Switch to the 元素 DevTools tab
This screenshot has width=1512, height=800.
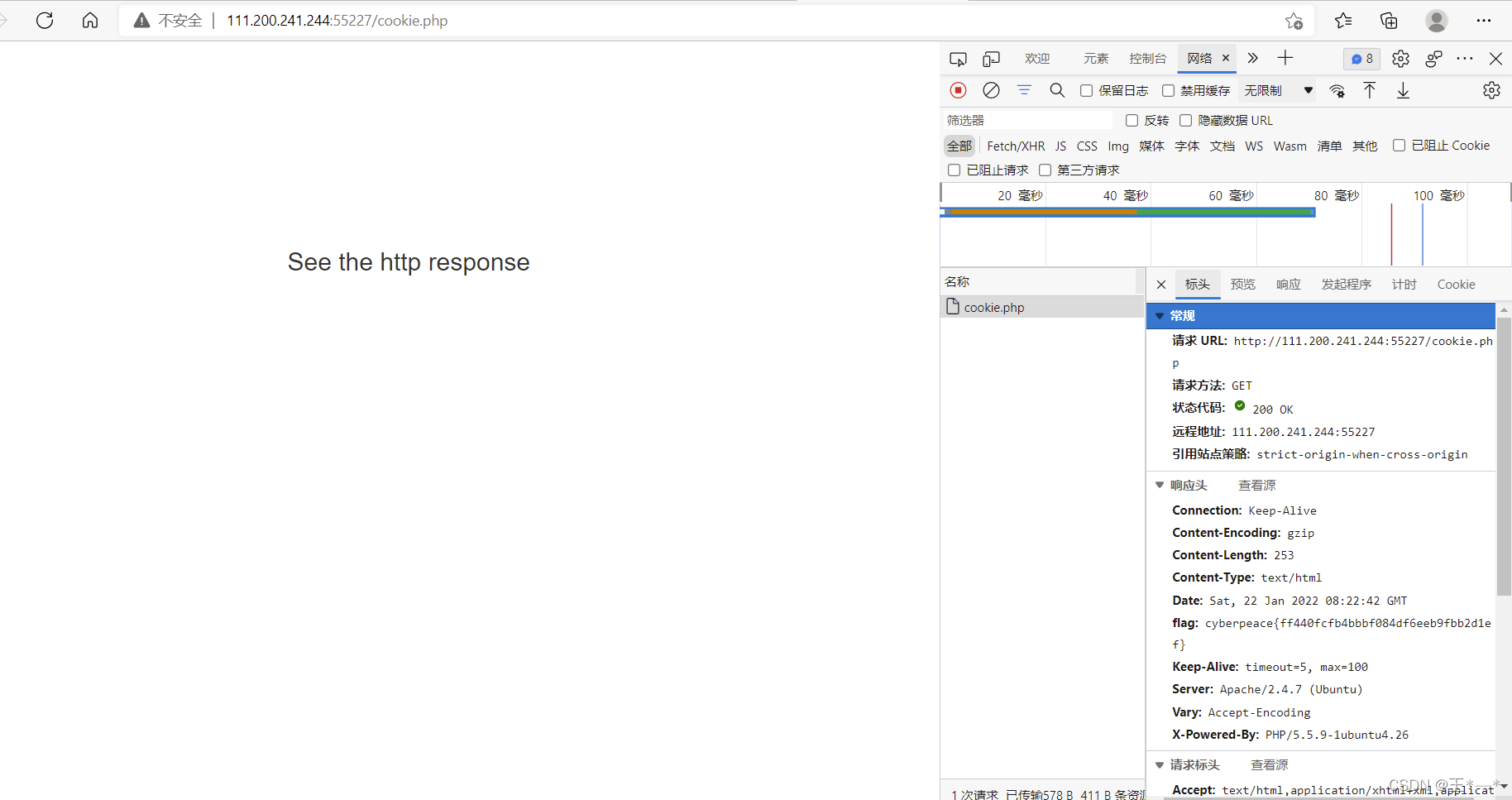1096,58
